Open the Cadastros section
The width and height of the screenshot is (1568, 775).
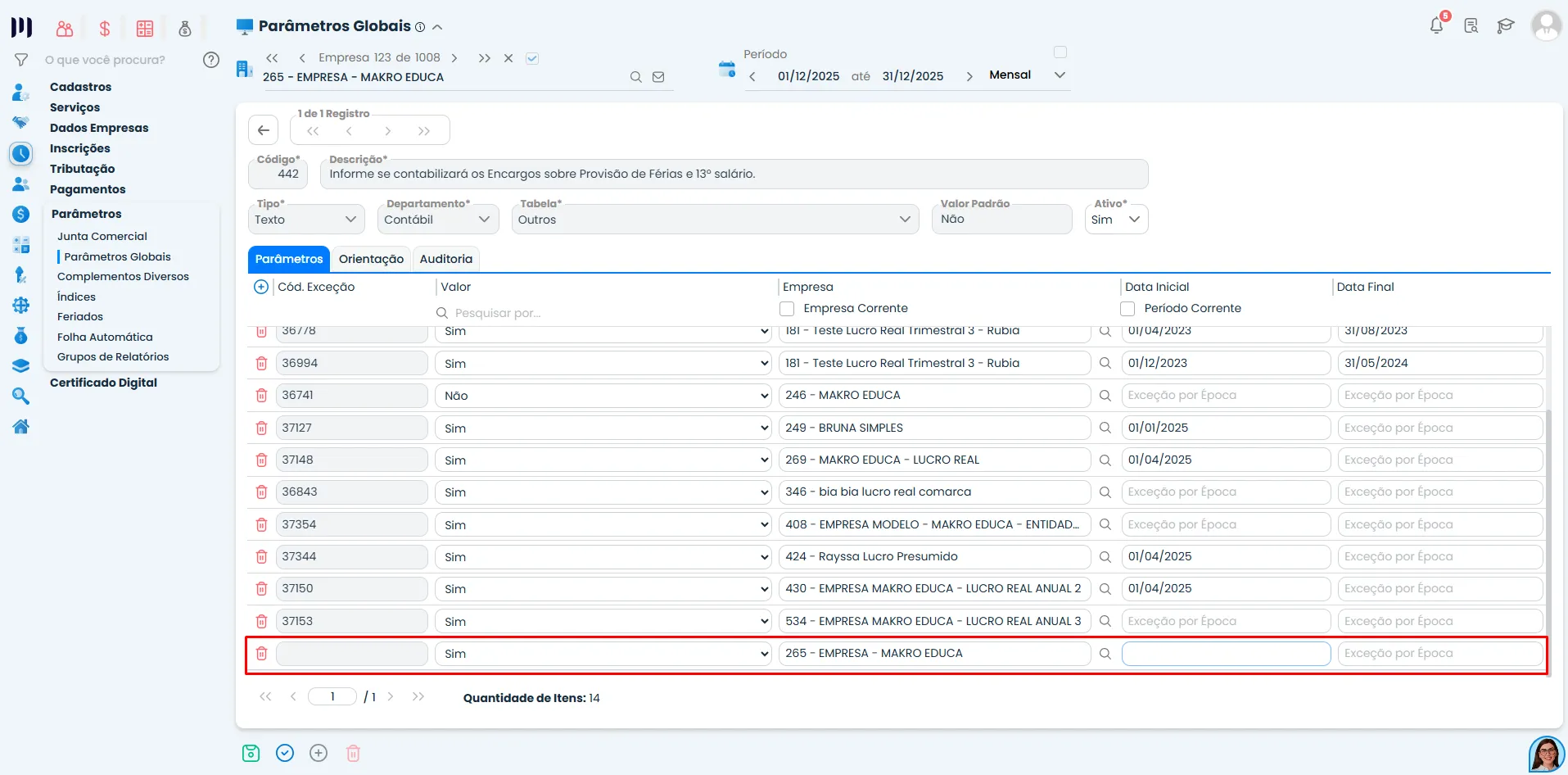[80, 87]
